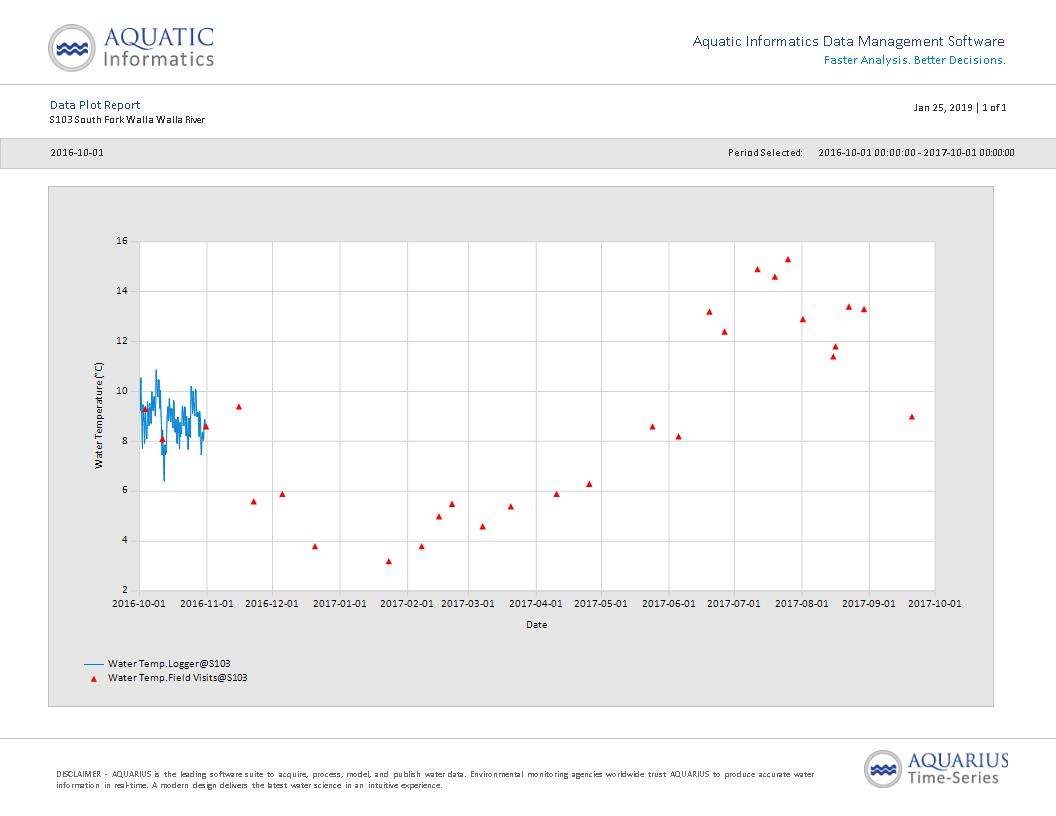
Task: Click "Faster Analysis. Better Decisions." tagline
Action: tap(915, 60)
